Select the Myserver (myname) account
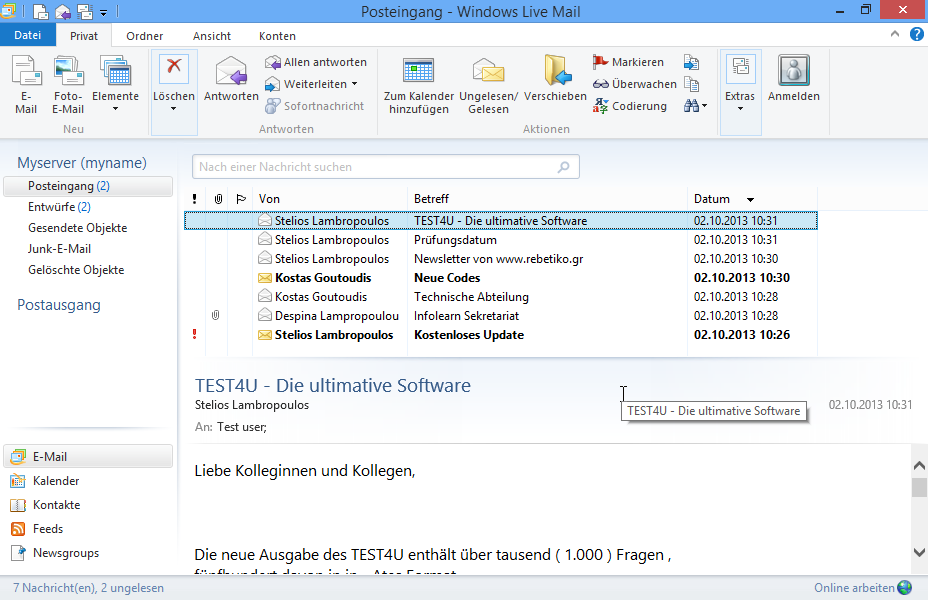Screen dimensions: 928x600 pos(82,163)
